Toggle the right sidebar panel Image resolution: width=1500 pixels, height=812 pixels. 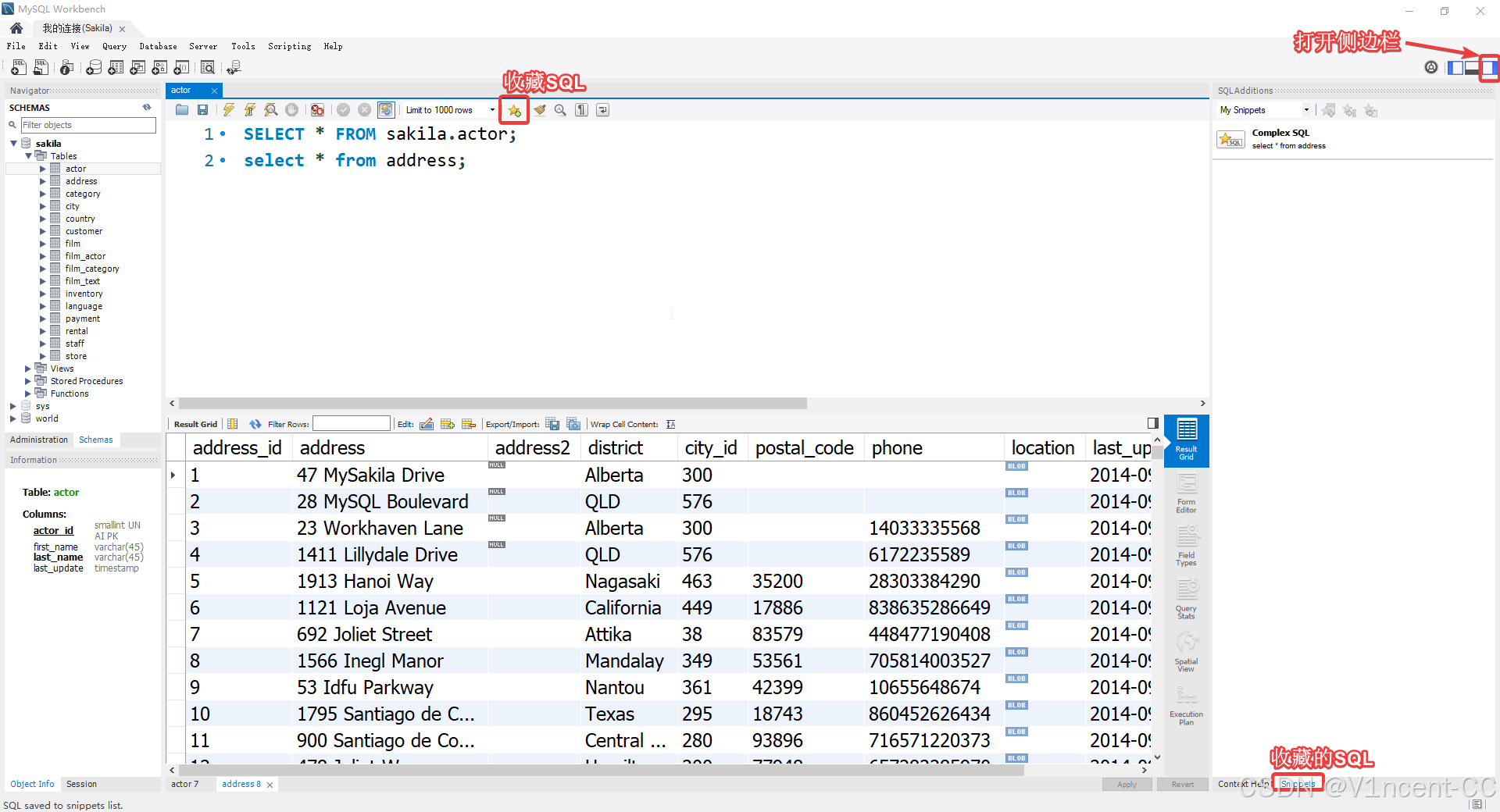(1489, 68)
